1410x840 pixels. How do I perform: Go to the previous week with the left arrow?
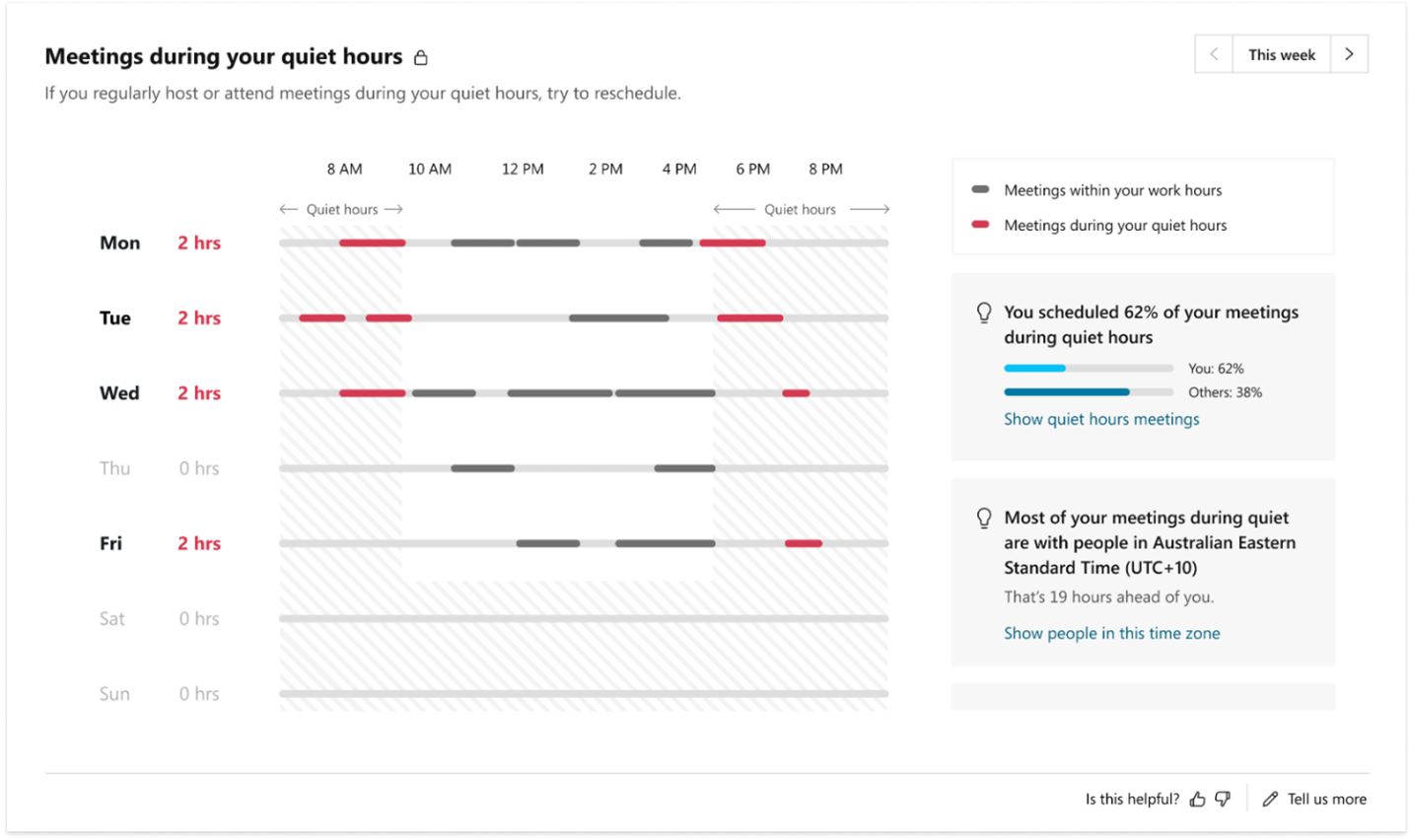tap(1213, 54)
